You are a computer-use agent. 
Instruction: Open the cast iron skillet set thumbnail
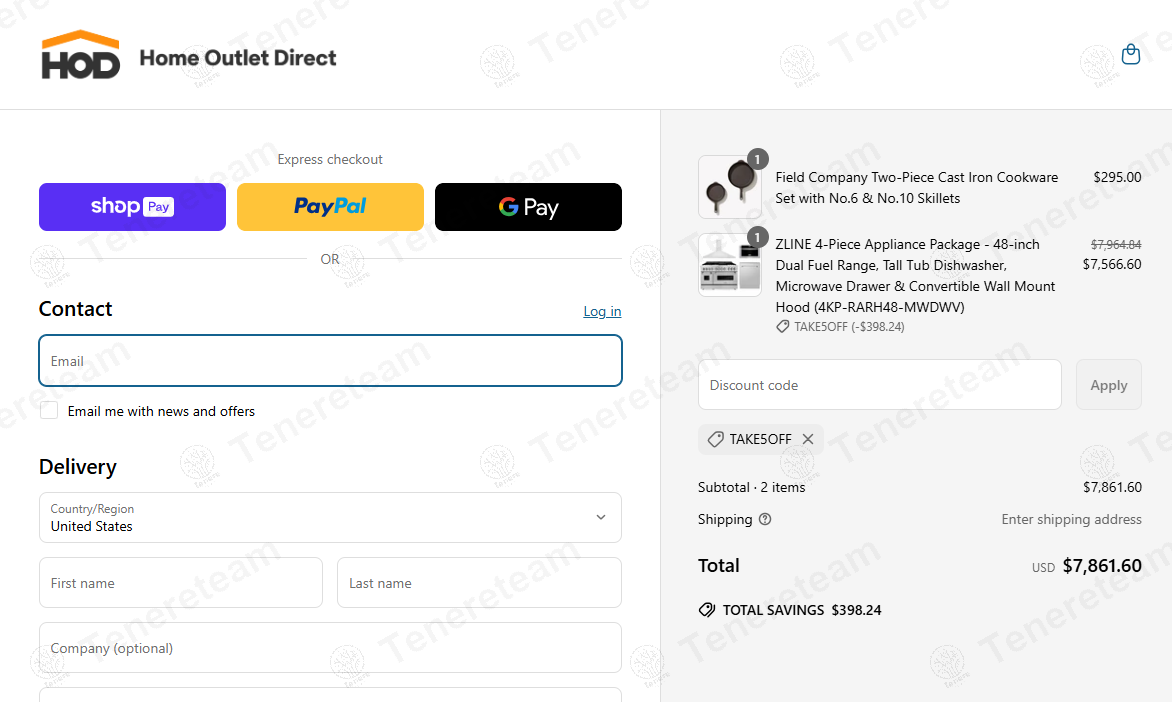(729, 187)
